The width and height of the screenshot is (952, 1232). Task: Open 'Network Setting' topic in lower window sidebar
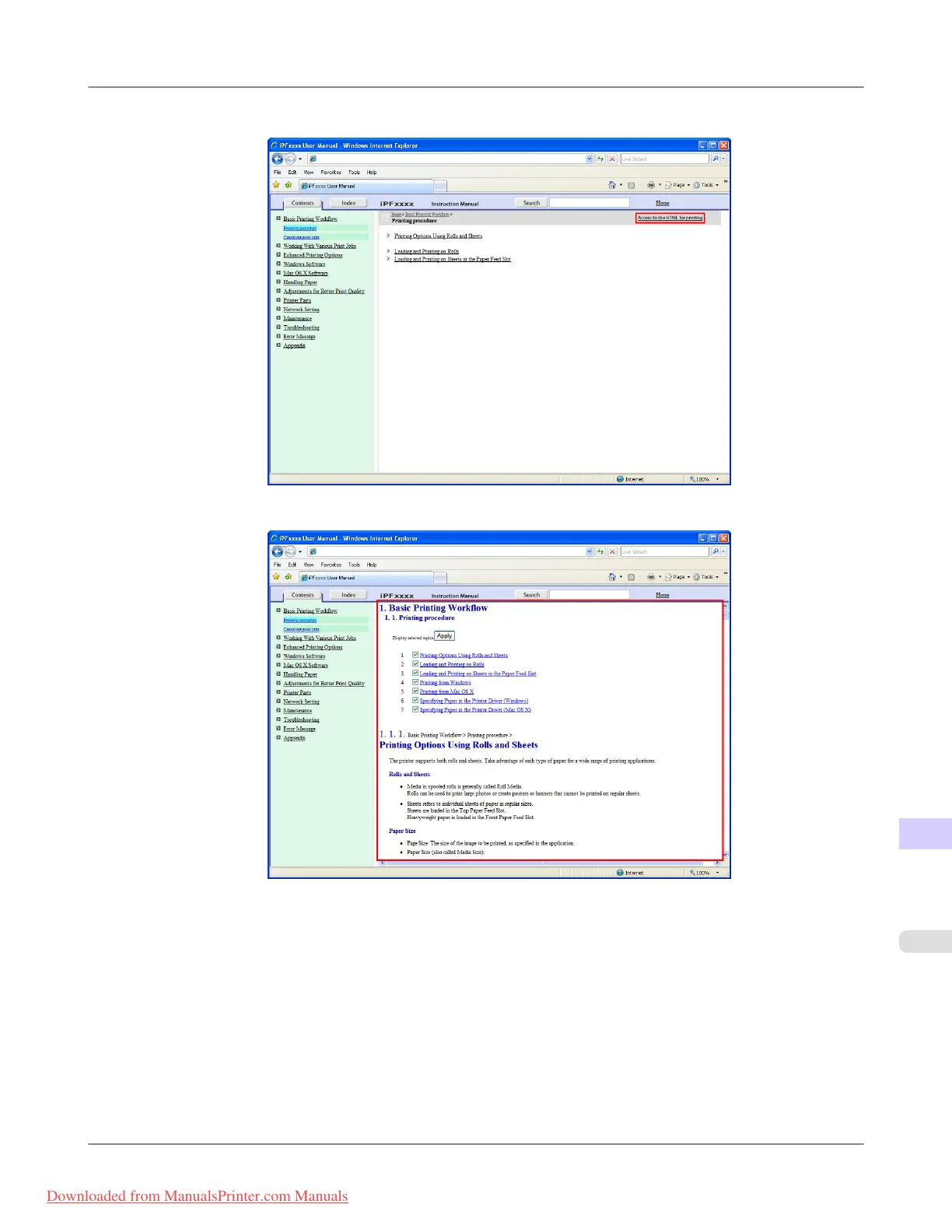point(301,702)
